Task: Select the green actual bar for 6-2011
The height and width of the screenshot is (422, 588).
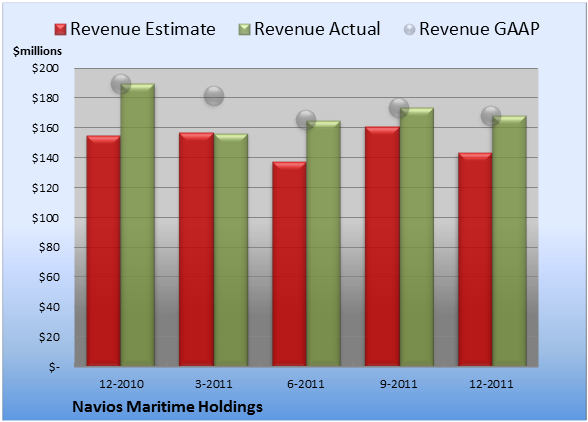Action: [324, 244]
